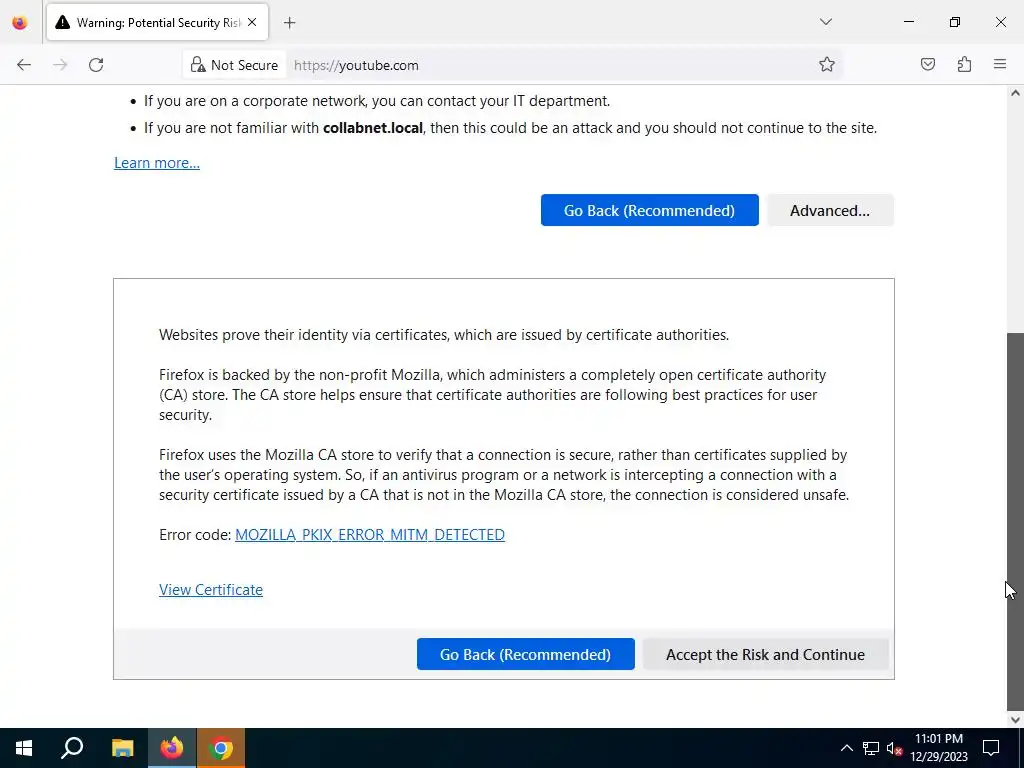Open a new tab with the plus button

289,23
